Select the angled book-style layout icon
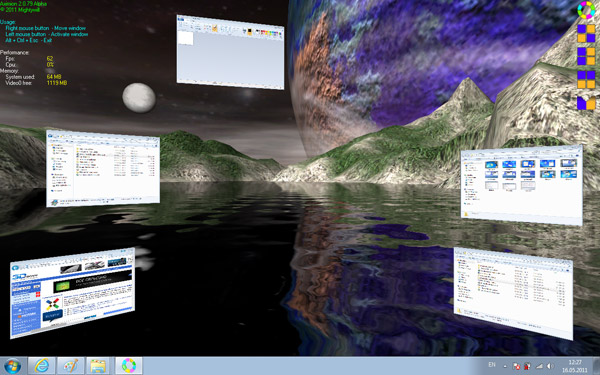The image size is (600, 375). [586, 103]
